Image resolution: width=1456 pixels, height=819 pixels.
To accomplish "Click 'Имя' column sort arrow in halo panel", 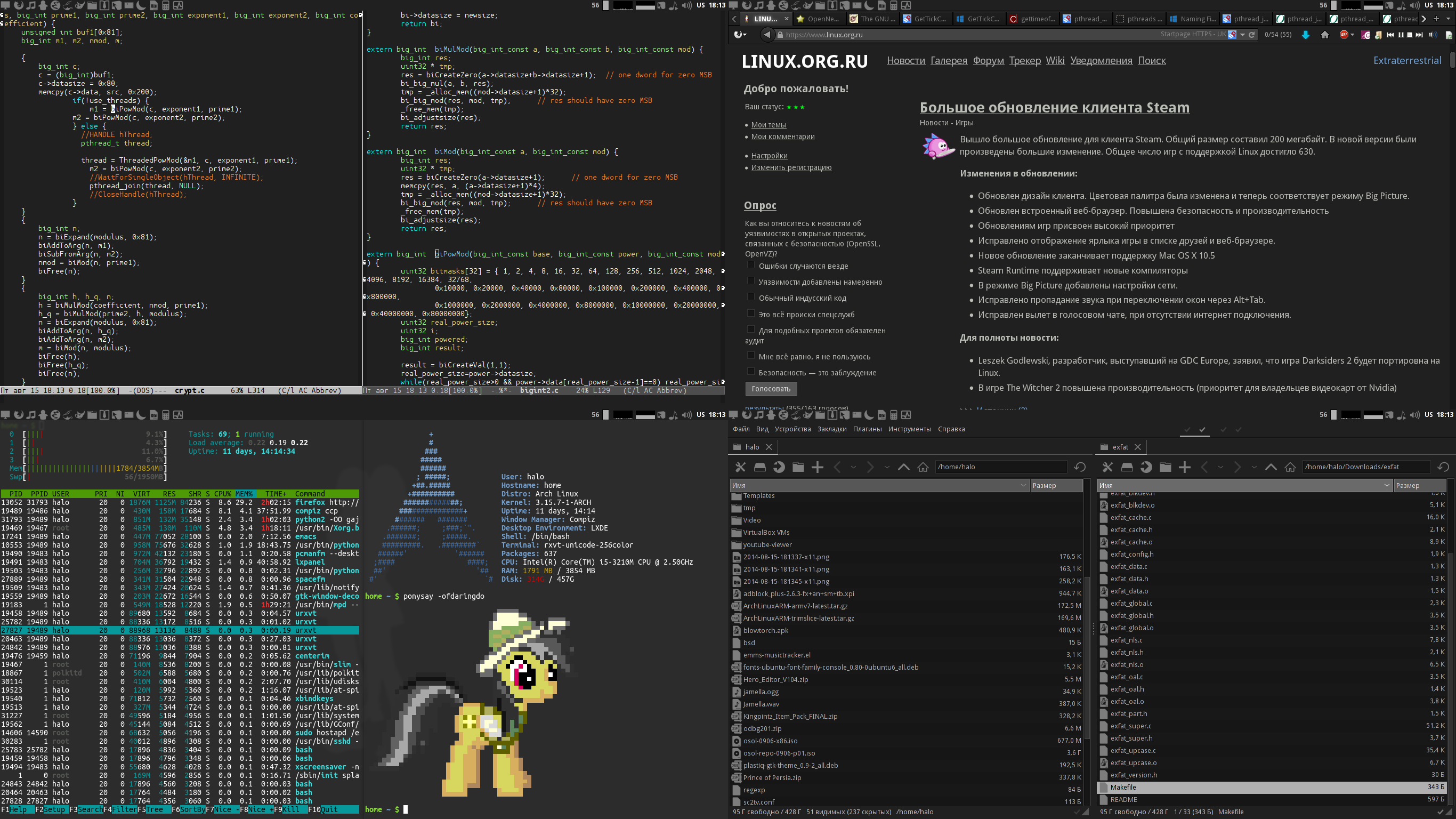I will [x=1024, y=485].
